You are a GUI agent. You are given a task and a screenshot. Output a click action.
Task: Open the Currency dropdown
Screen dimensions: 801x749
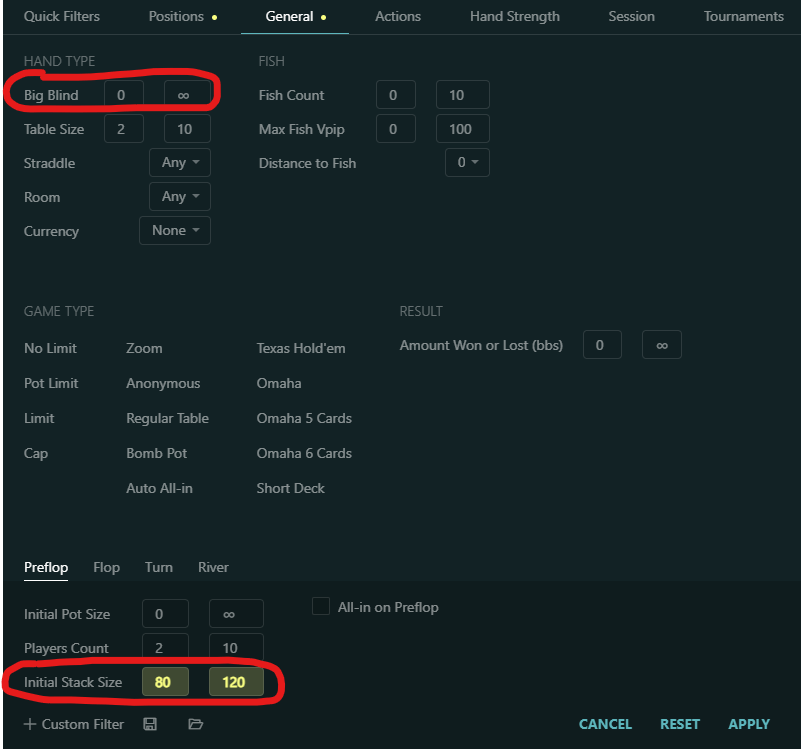click(175, 231)
